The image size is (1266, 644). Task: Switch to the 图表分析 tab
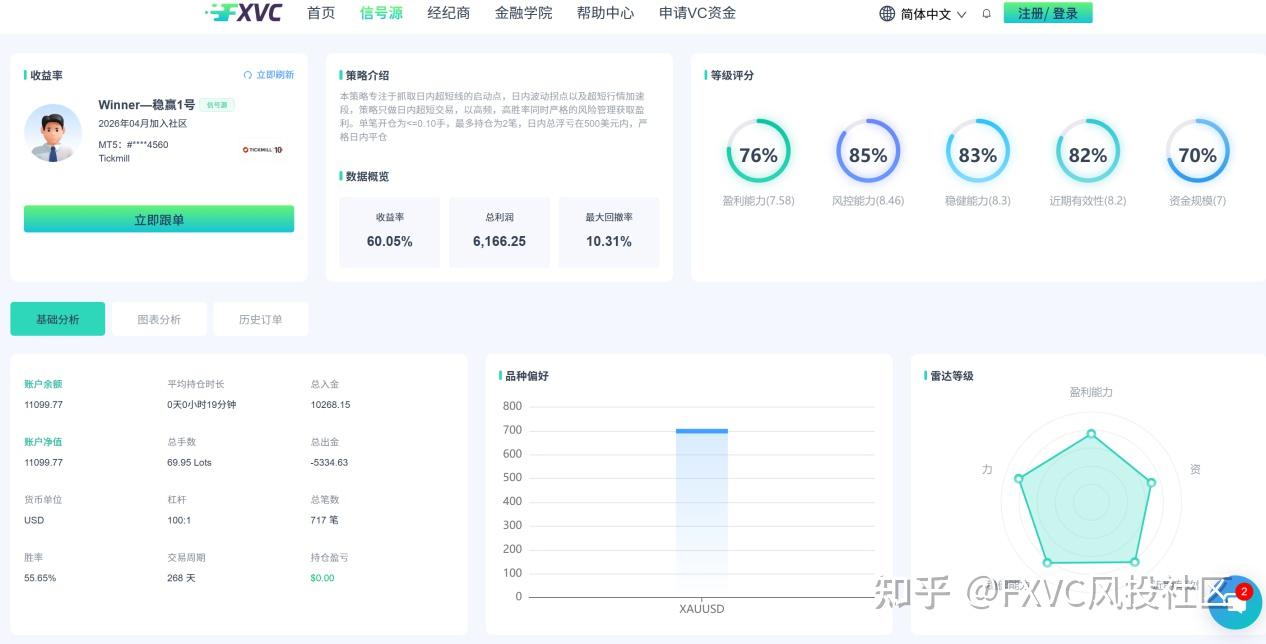point(159,318)
